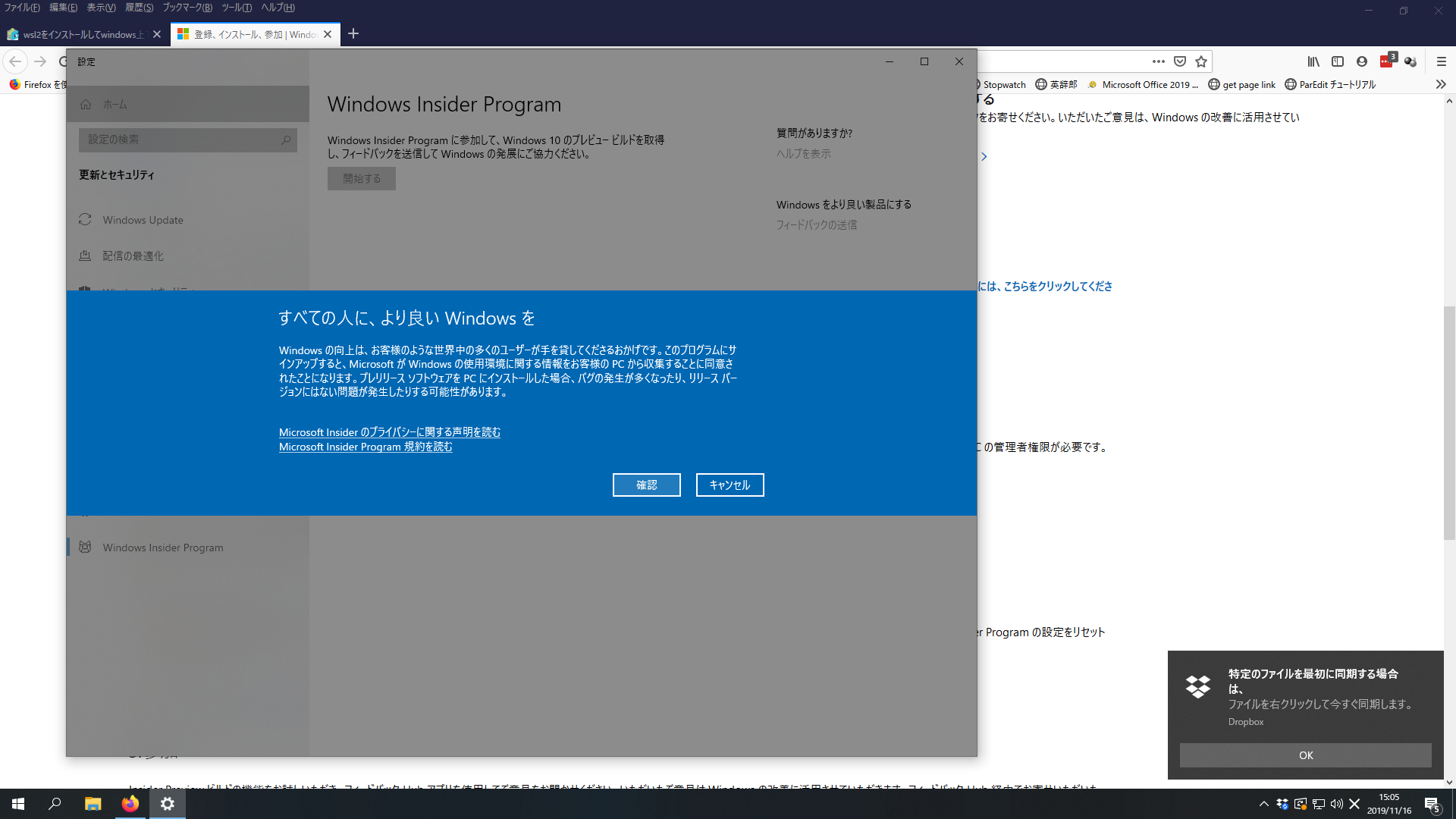The height and width of the screenshot is (819, 1456).
Task: Click the network icon in the system tray
Action: point(1318,804)
